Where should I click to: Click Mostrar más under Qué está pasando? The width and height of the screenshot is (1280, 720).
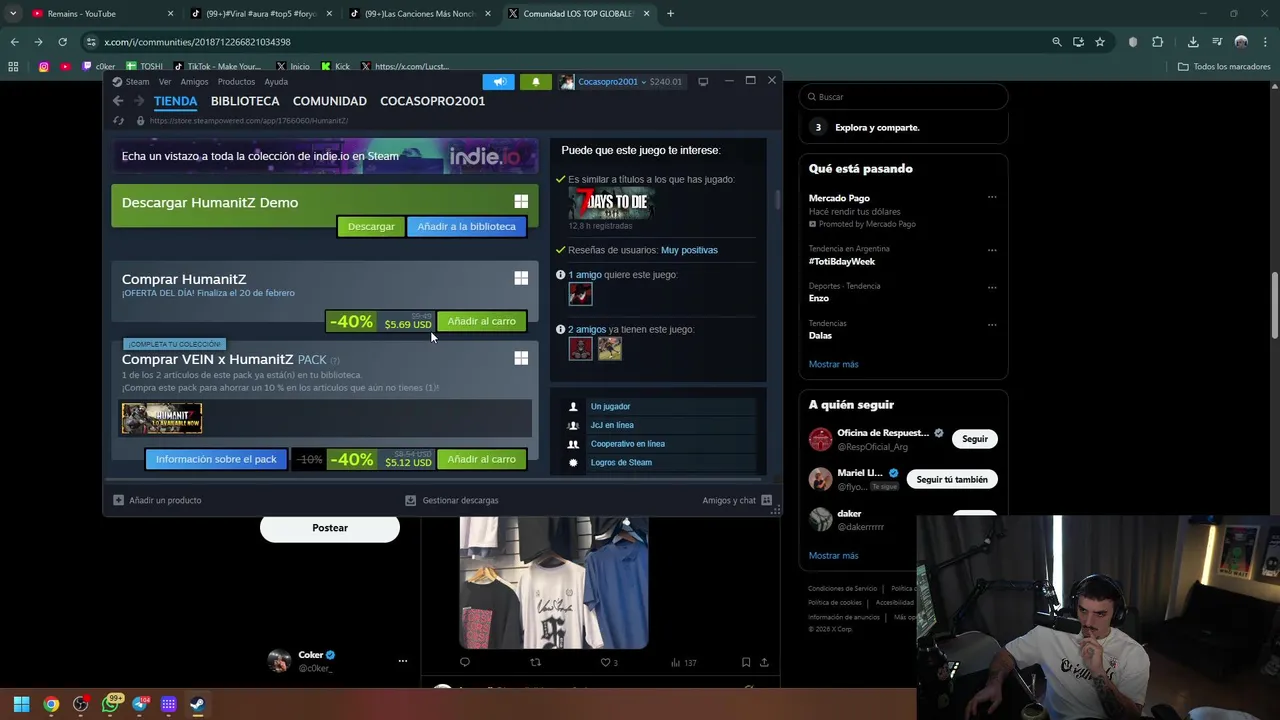point(833,364)
